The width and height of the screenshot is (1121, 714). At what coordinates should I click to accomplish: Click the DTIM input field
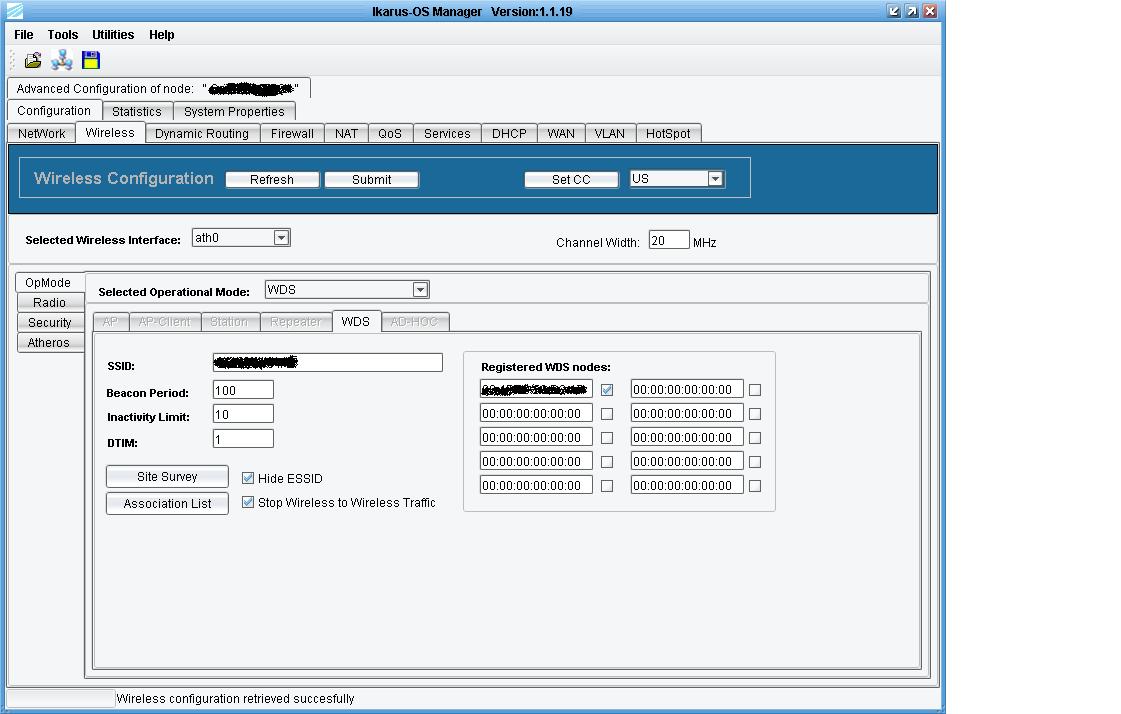[x=243, y=438]
